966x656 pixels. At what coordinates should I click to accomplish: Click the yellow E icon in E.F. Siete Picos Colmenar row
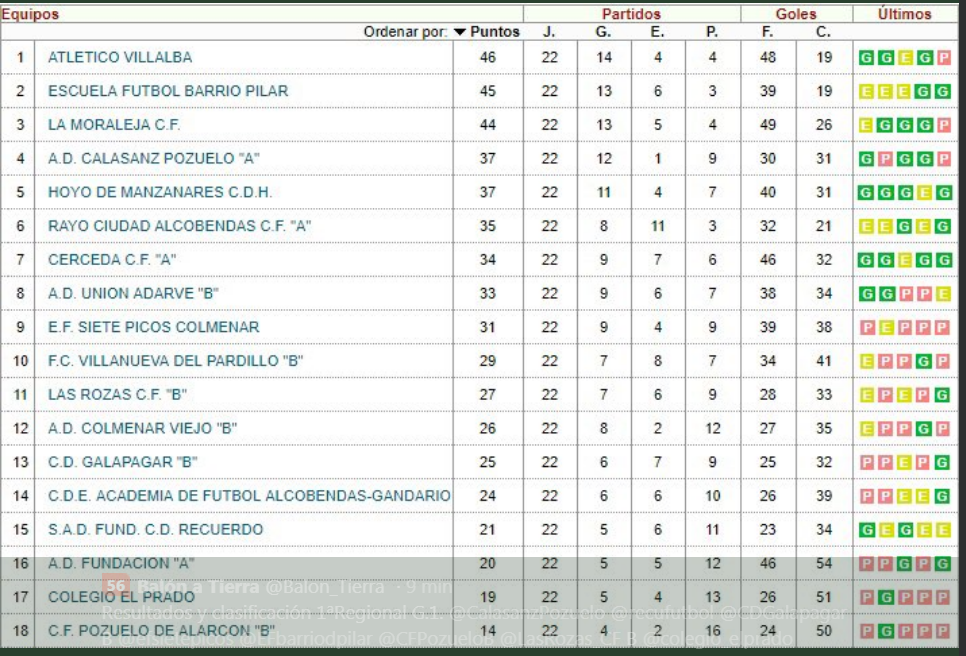885,328
